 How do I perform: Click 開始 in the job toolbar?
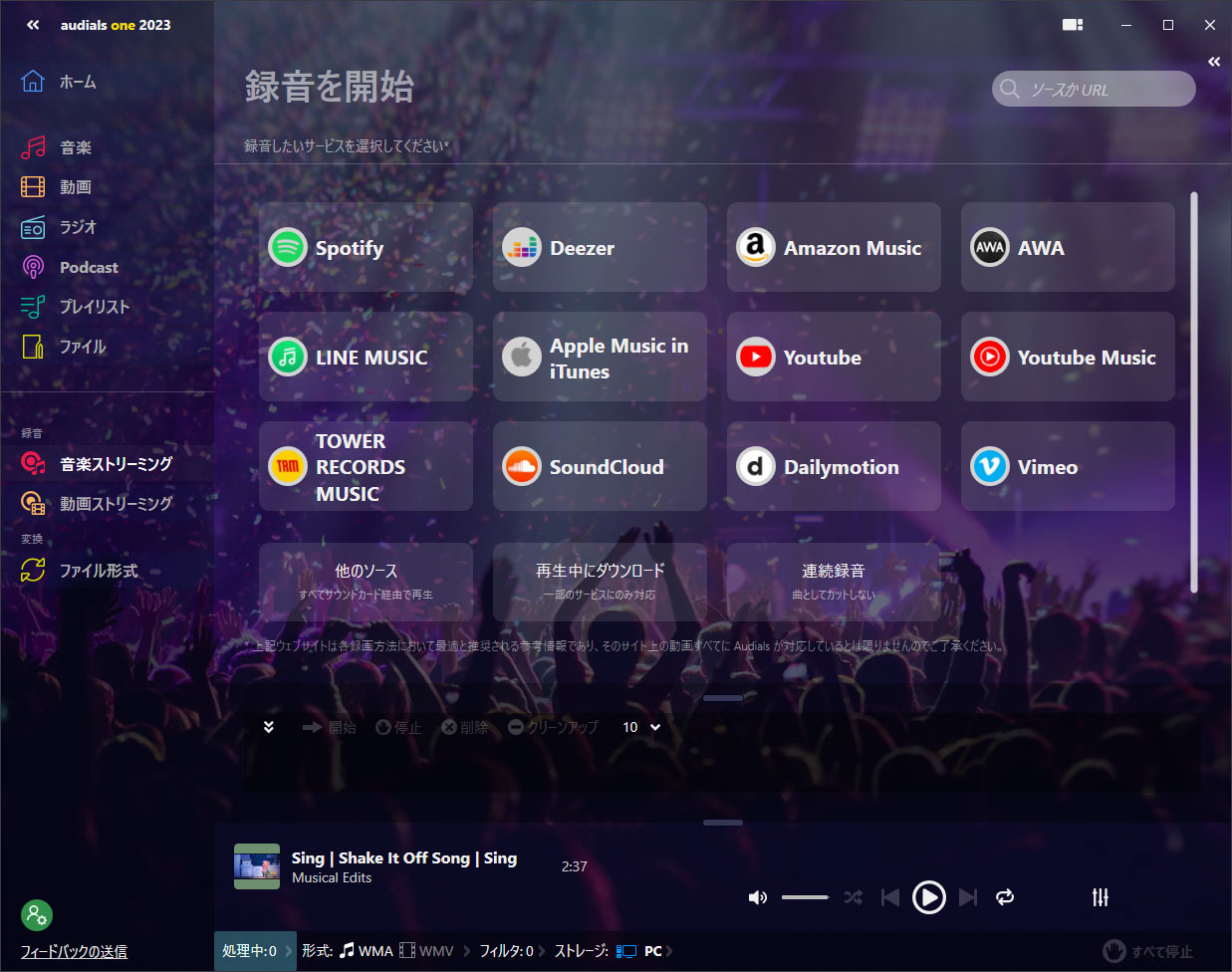click(x=329, y=728)
